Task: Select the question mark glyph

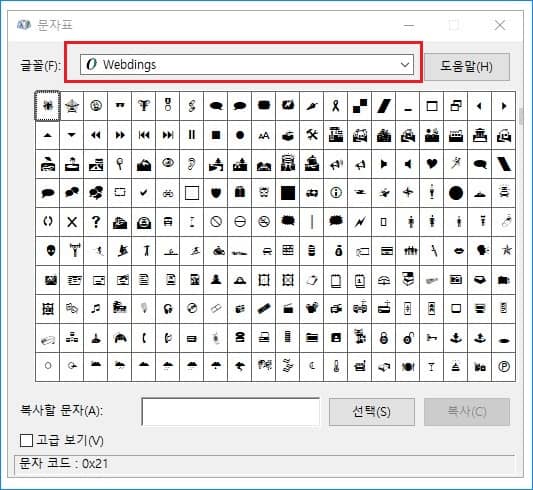Action: (x=96, y=222)
